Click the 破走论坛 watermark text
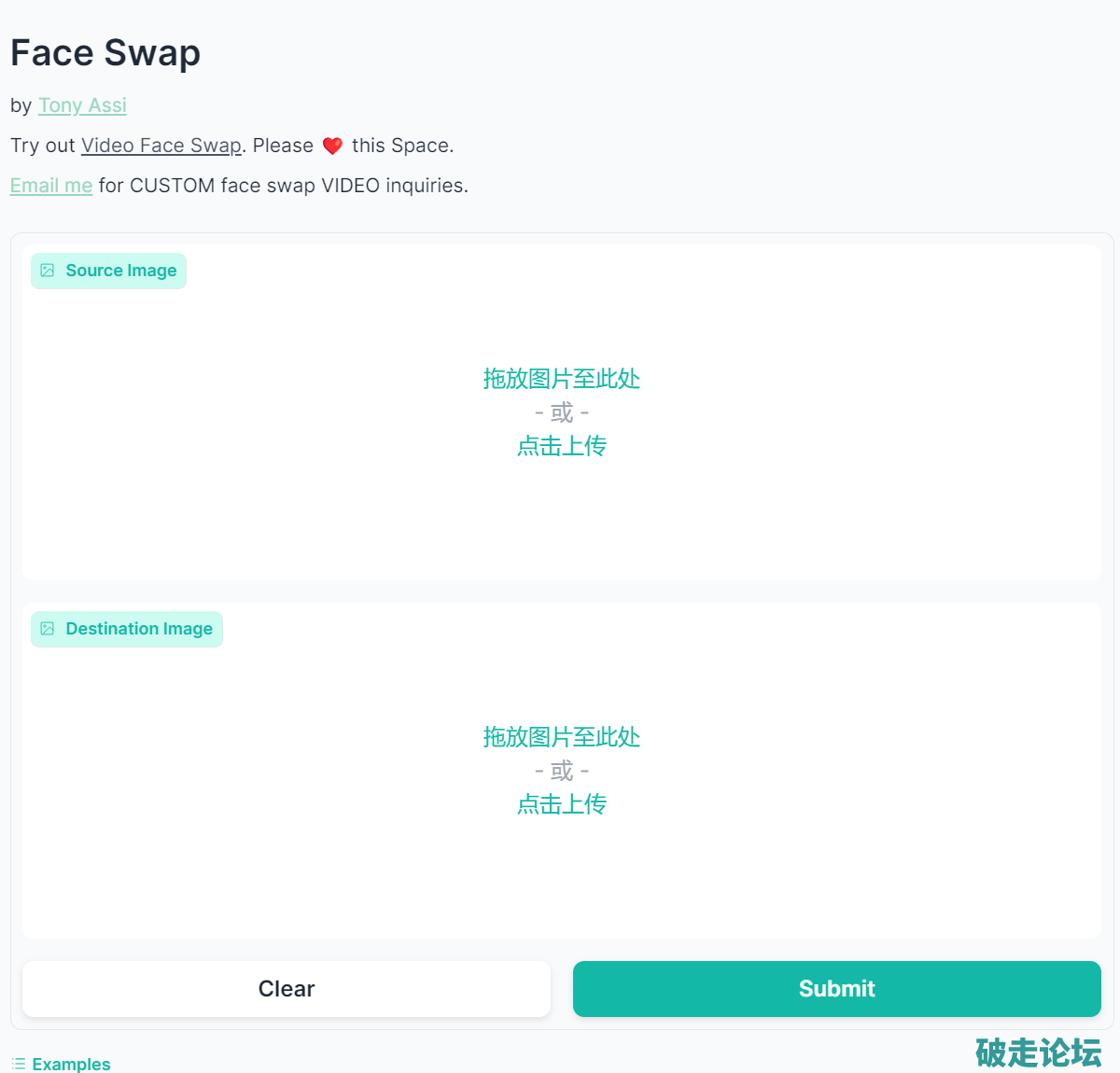The width and height of the screenshot is (1120, 1073). click(x=1038, y=1052)
